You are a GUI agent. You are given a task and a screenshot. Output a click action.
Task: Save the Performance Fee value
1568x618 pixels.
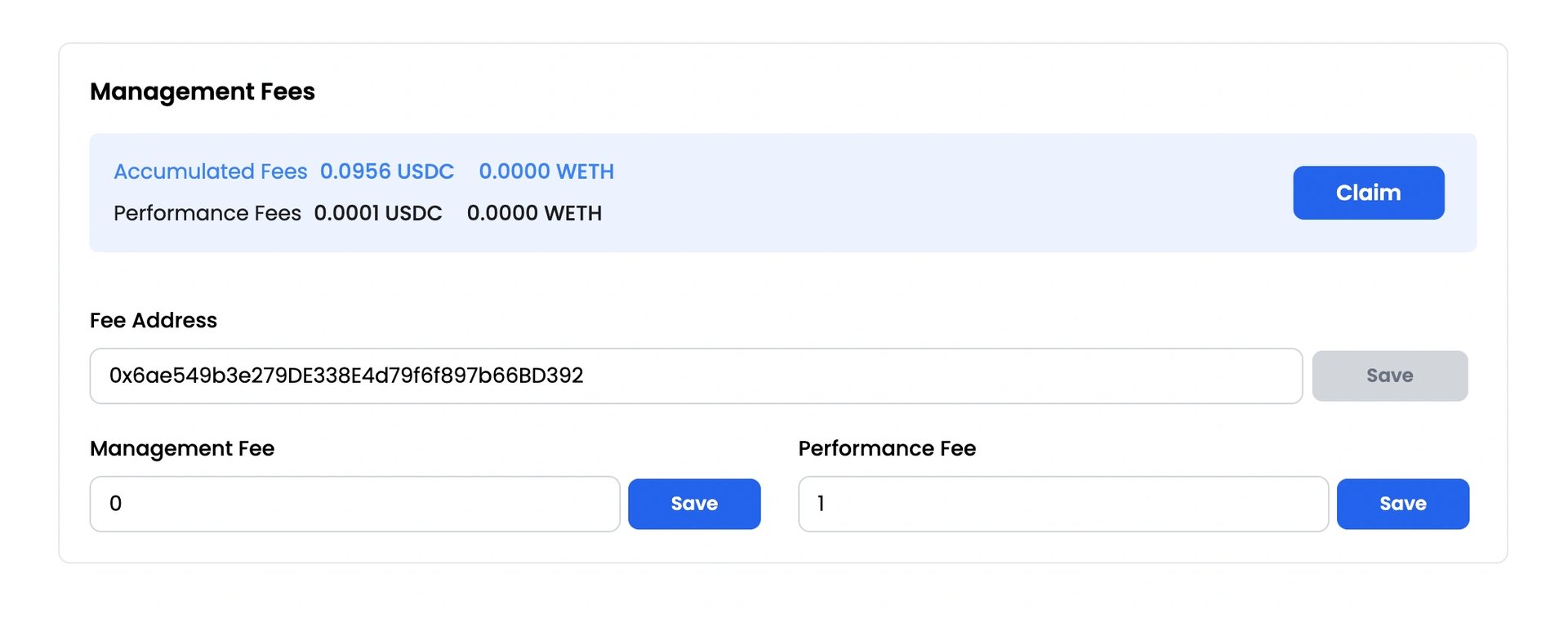tap(1402, 504)
